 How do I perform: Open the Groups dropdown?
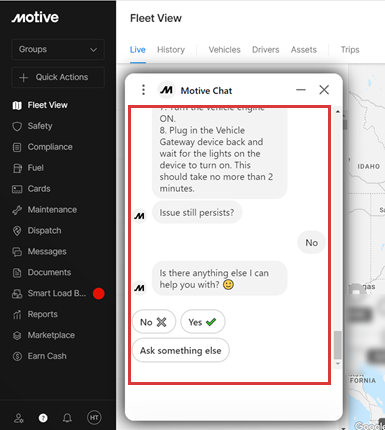point(58,49)
